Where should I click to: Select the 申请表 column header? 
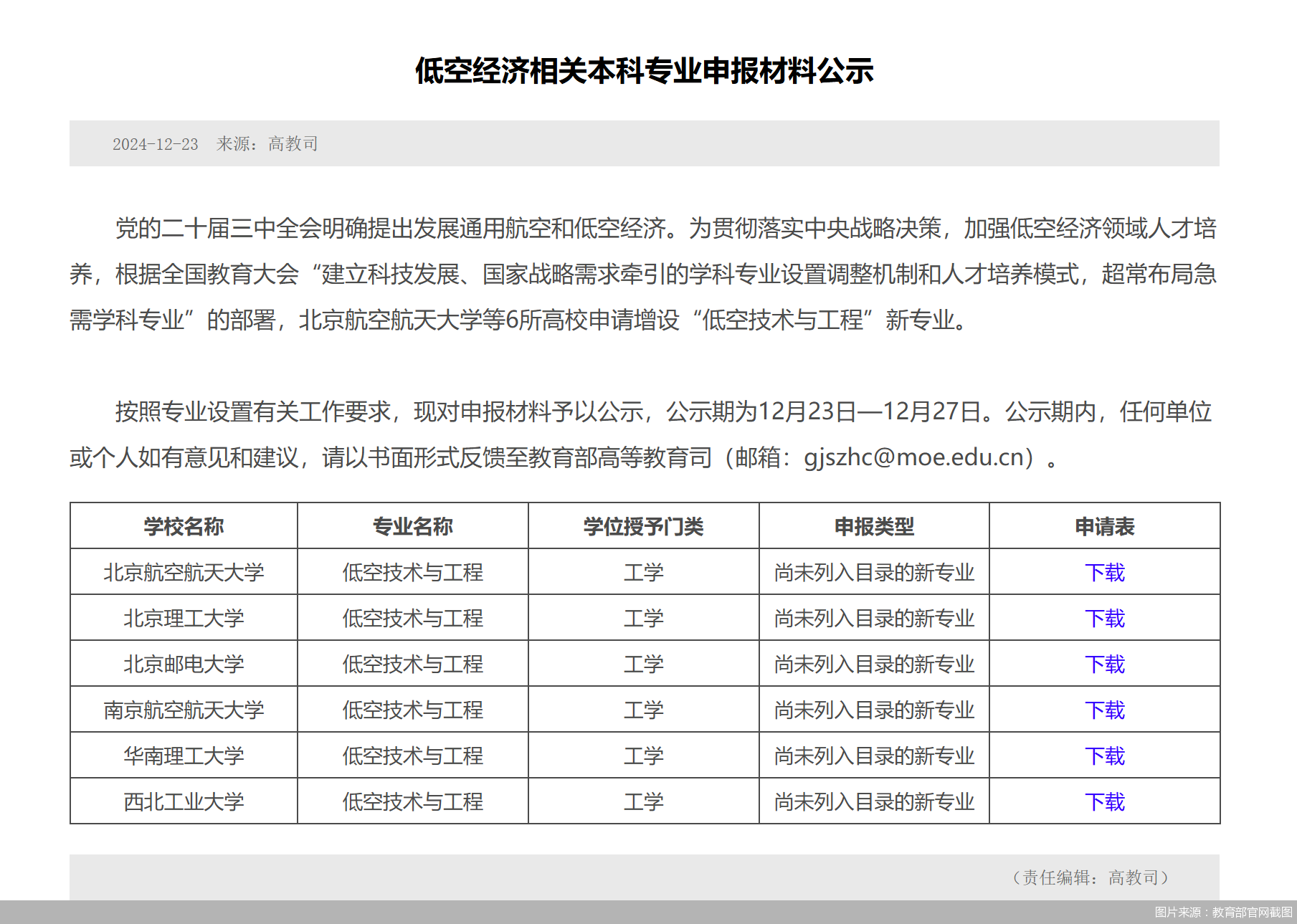[1104, 526]
